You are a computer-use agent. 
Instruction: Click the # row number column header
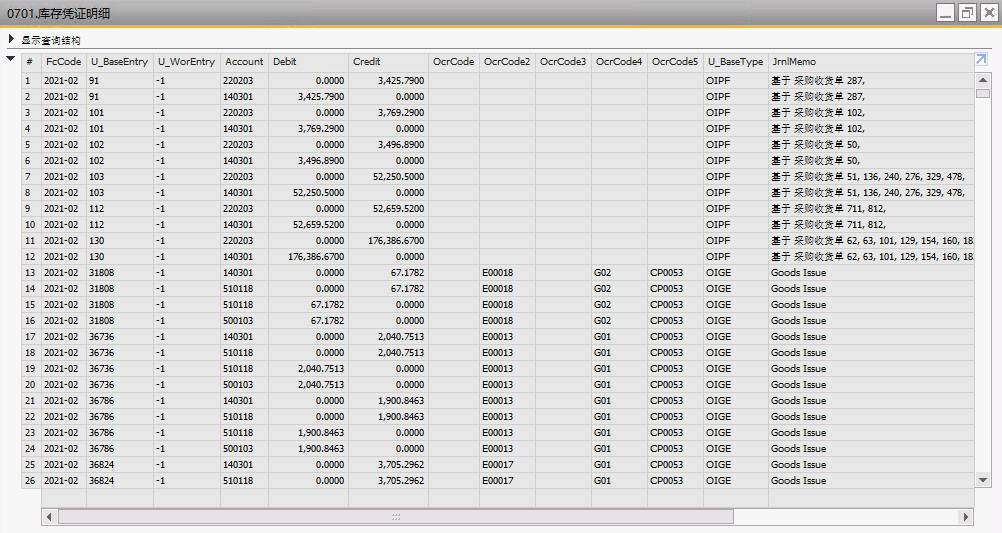coord(31,62)
